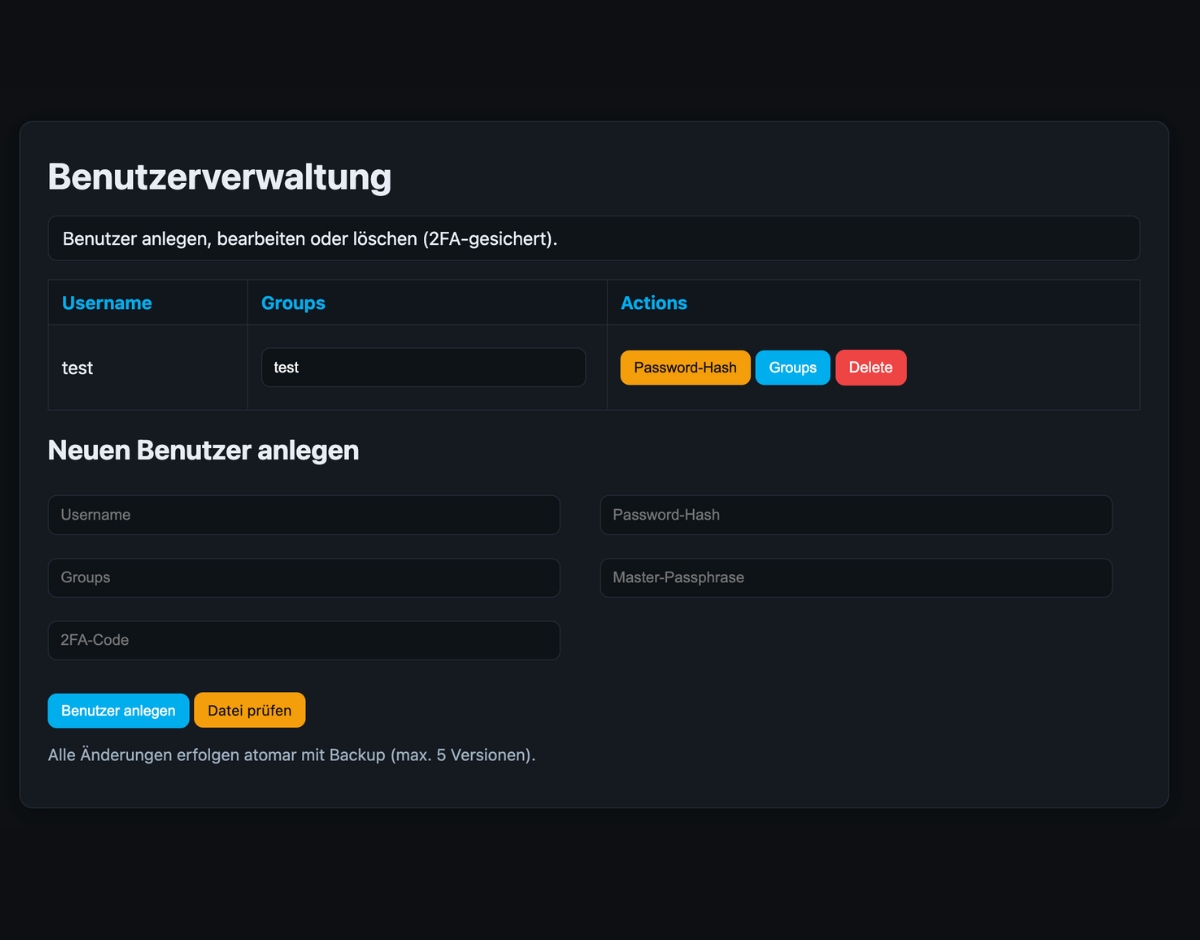
Task: Select the Password-Hash input field
Action: click(855, 515)
